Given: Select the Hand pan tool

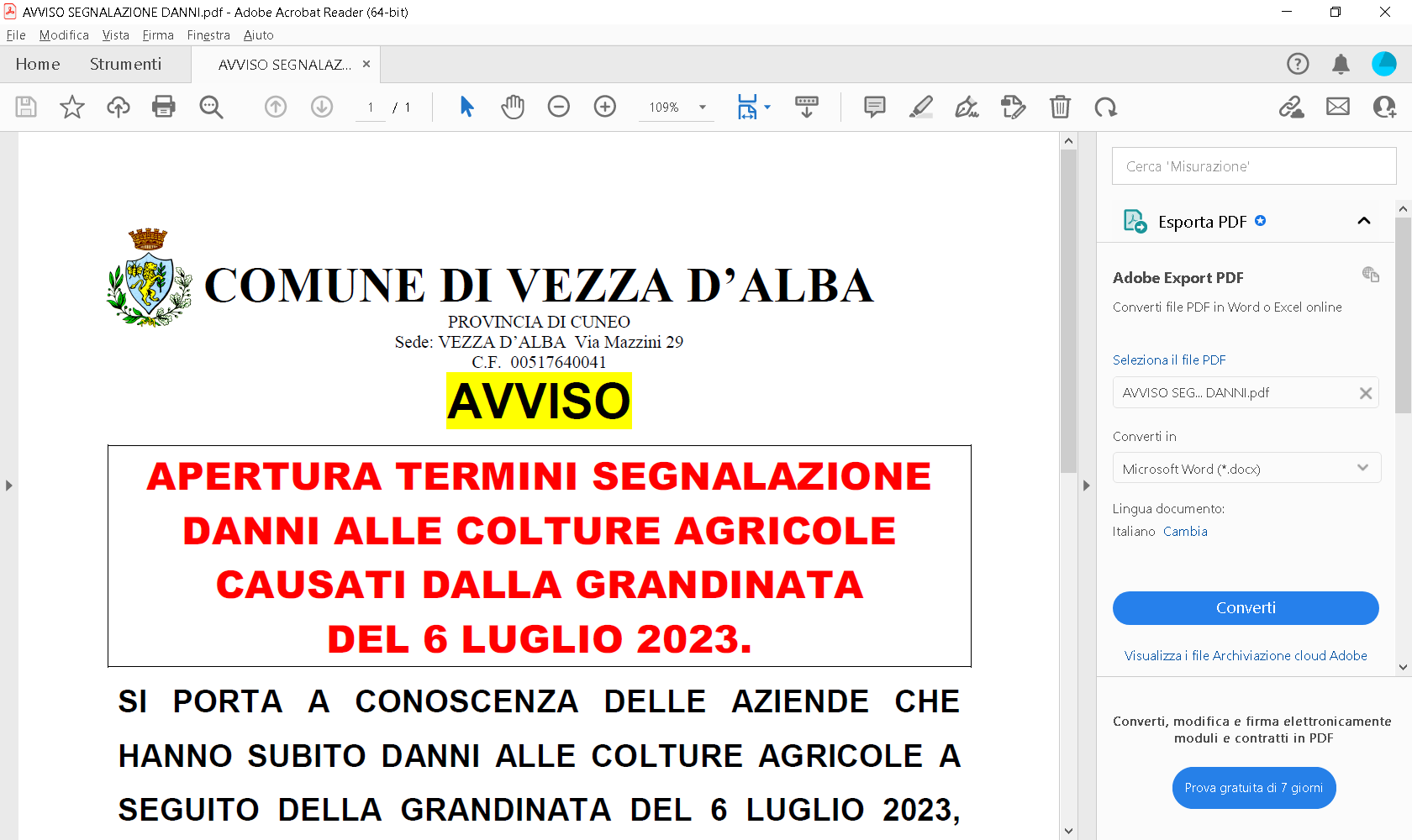Looking at the screenshot, I should (513, 107).
